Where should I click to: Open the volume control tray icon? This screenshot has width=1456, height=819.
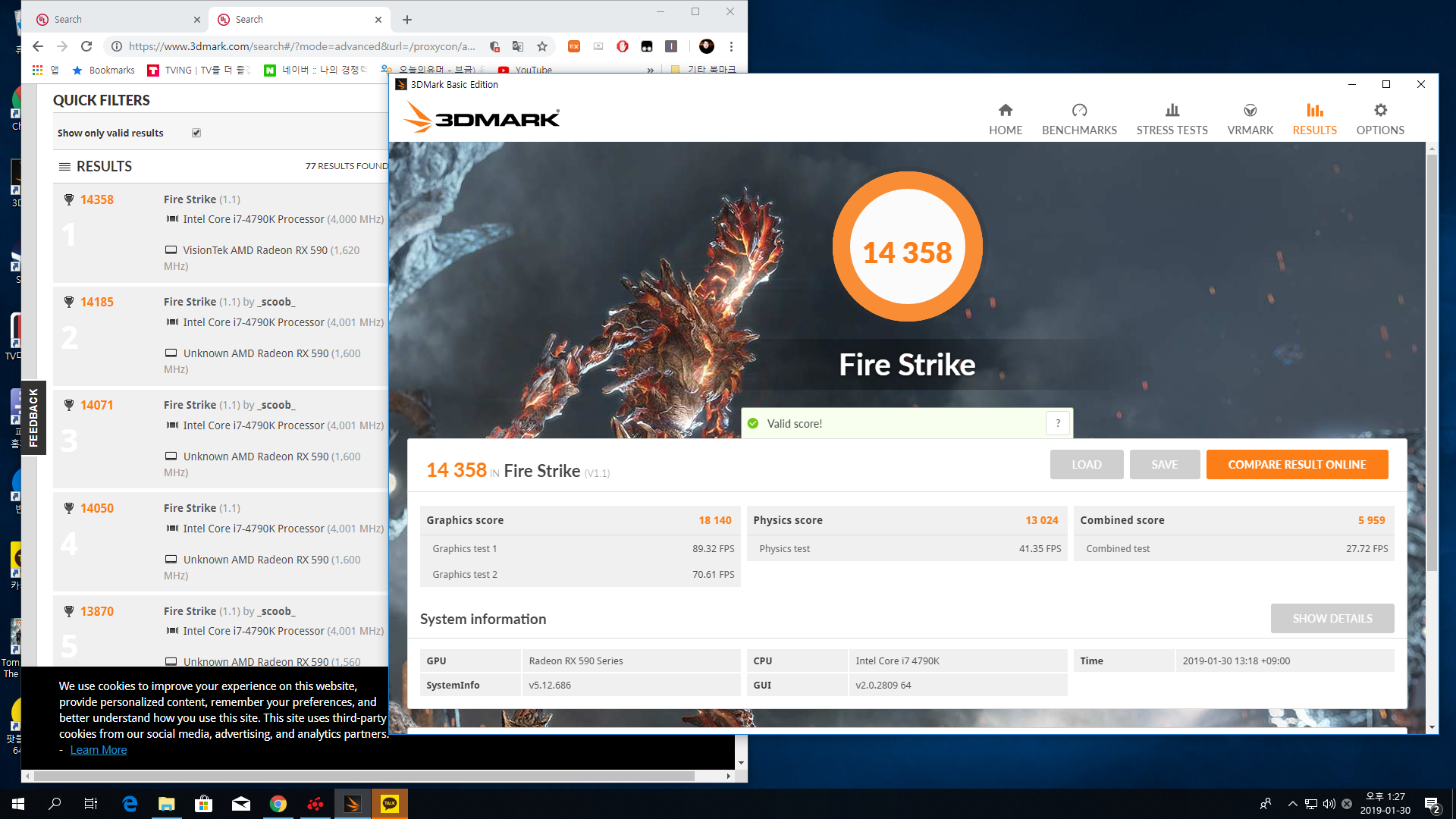(x=1329, y=804)
